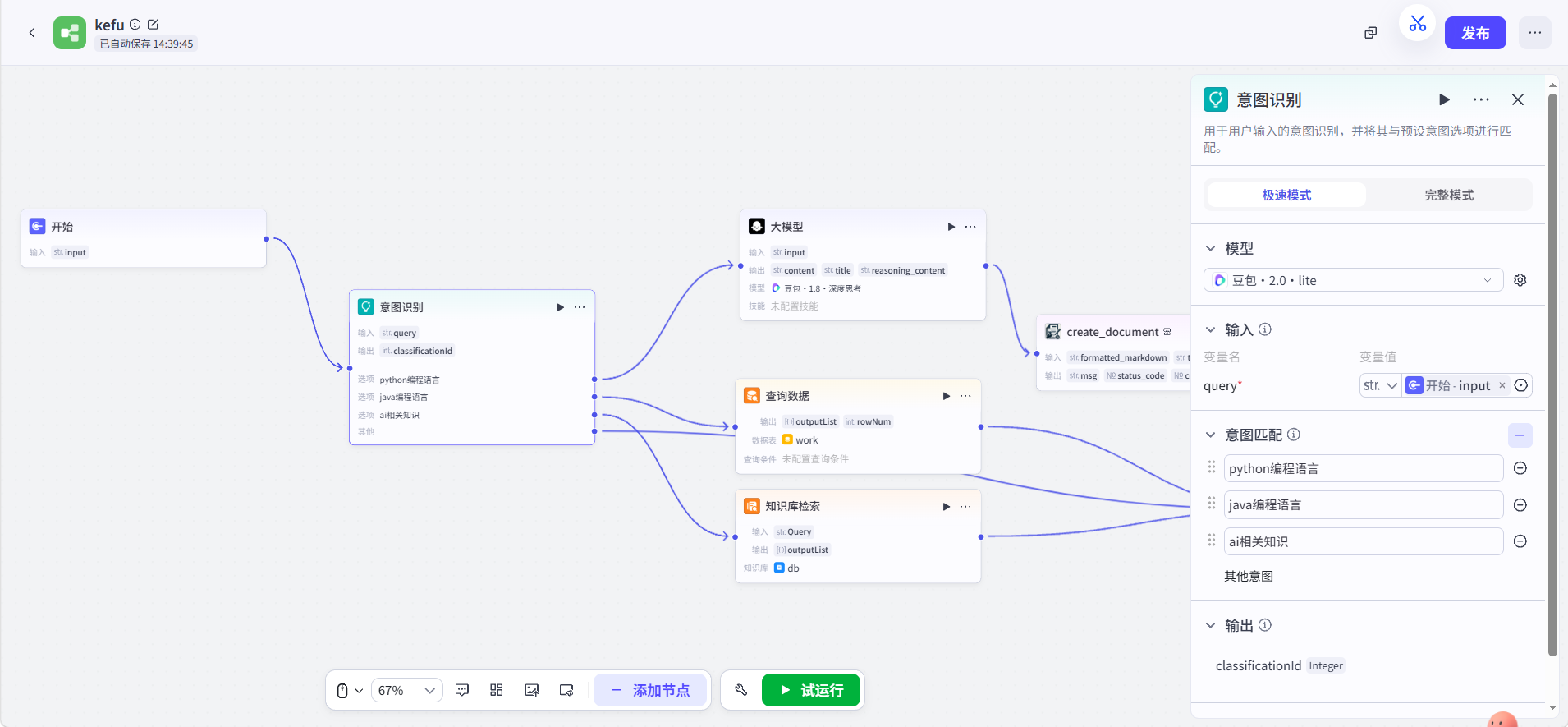Edit the java编程语言 intent field

pyautogui.click(x=1364, y=504)
